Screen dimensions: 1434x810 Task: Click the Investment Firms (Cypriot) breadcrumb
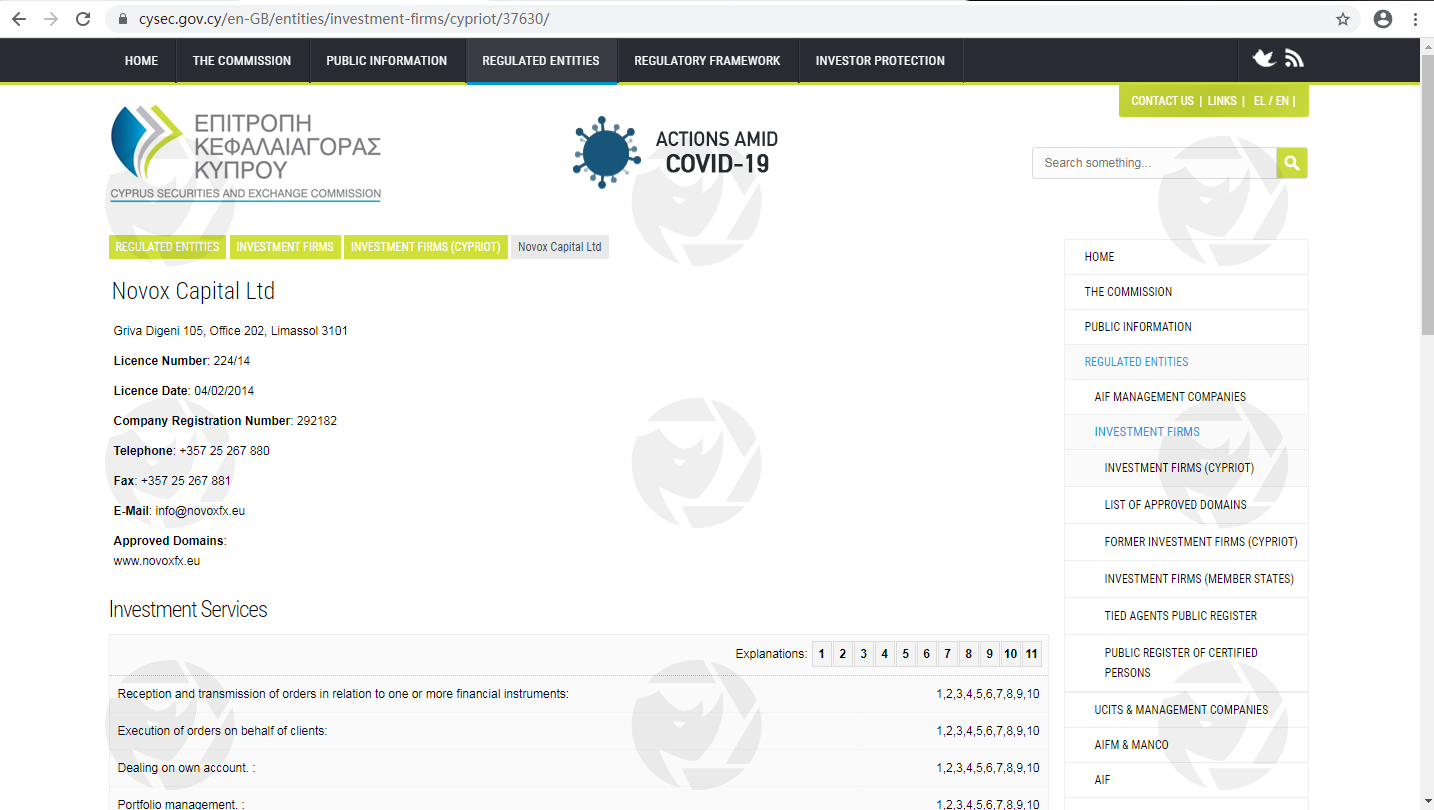tap(425, 247)
